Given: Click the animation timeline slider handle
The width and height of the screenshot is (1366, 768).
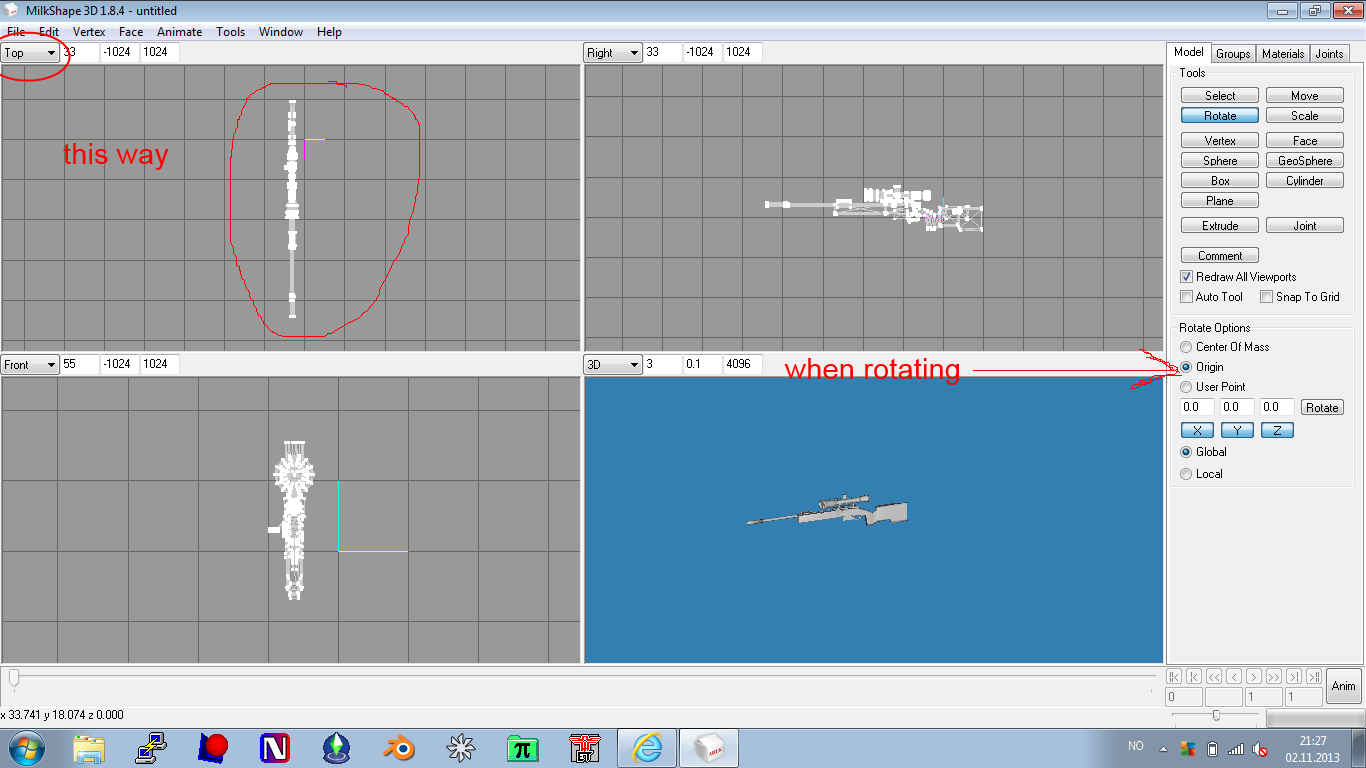Looking at the screenshot, I should [14, 678].
